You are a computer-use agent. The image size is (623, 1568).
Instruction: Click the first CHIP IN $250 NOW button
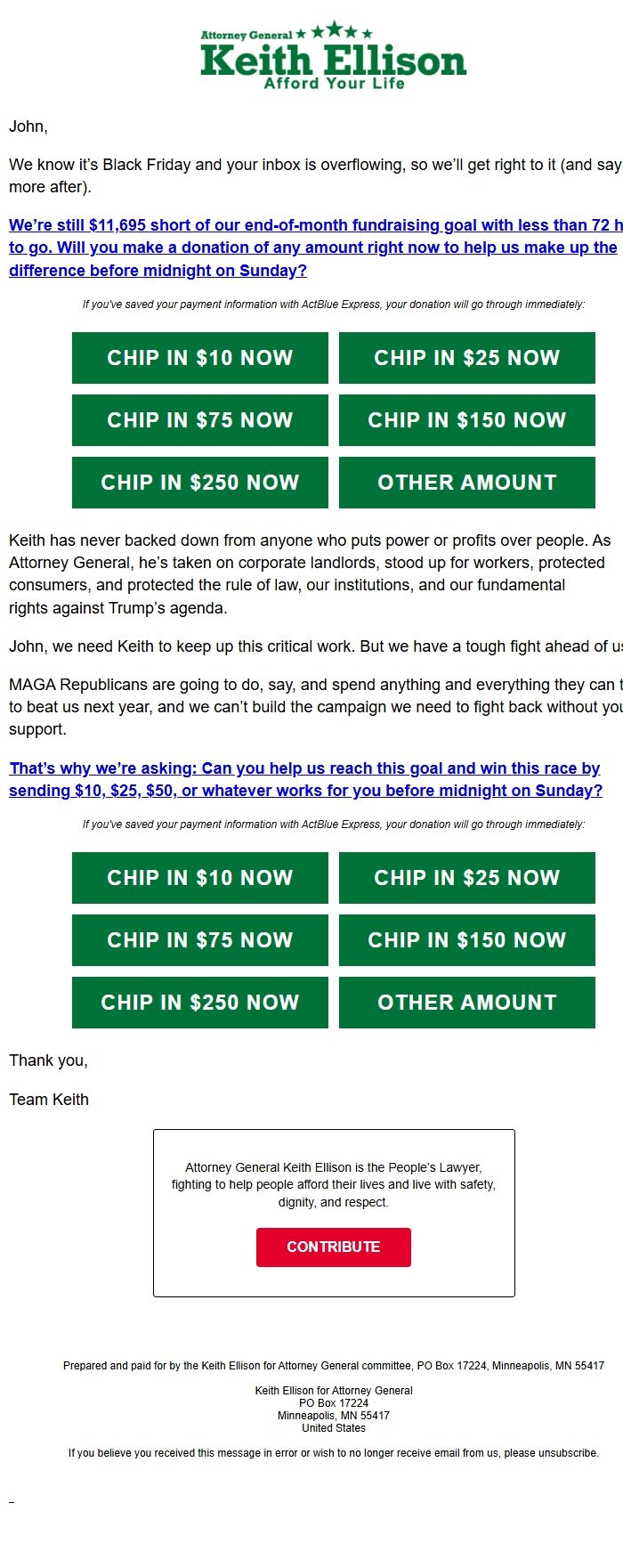199,482
